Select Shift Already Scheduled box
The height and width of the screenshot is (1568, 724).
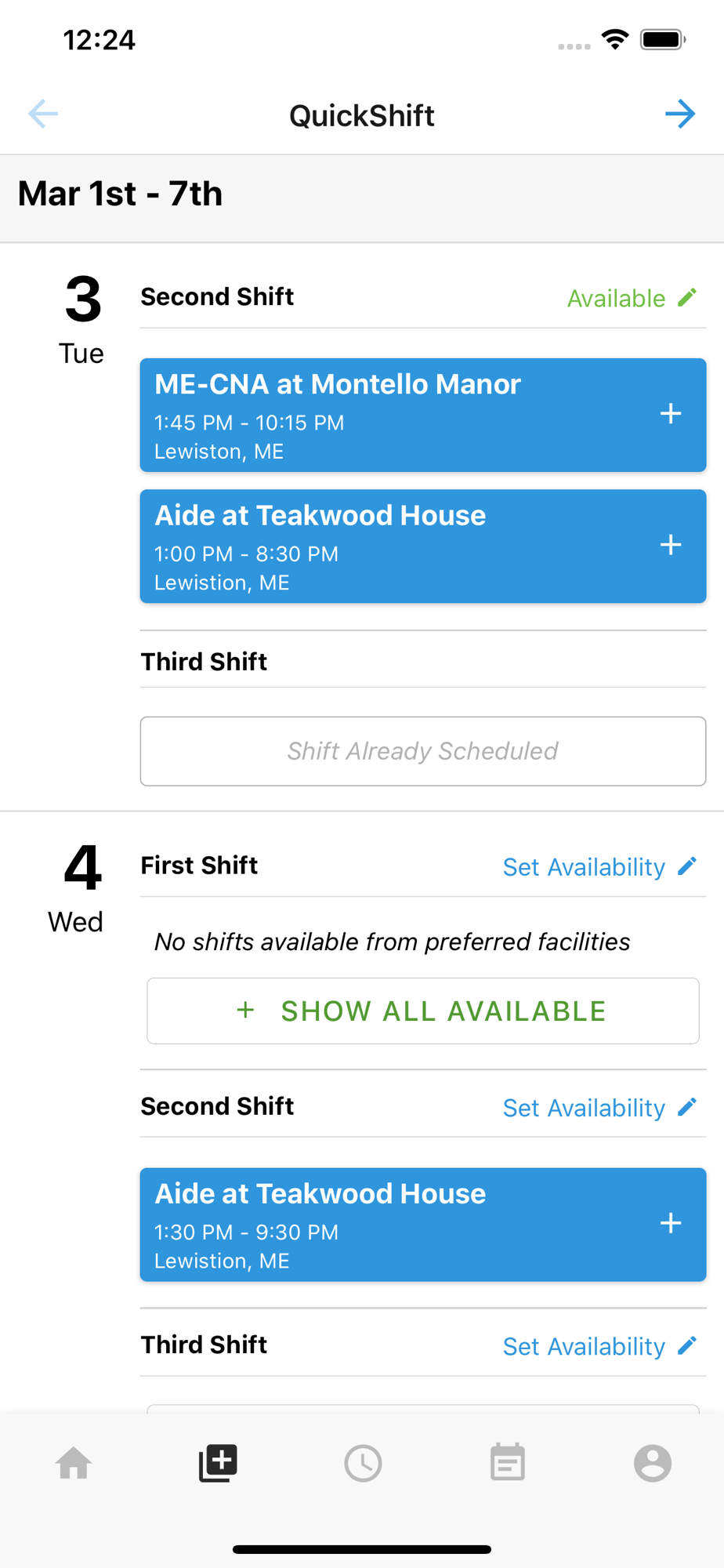click(x=423, y=751)
